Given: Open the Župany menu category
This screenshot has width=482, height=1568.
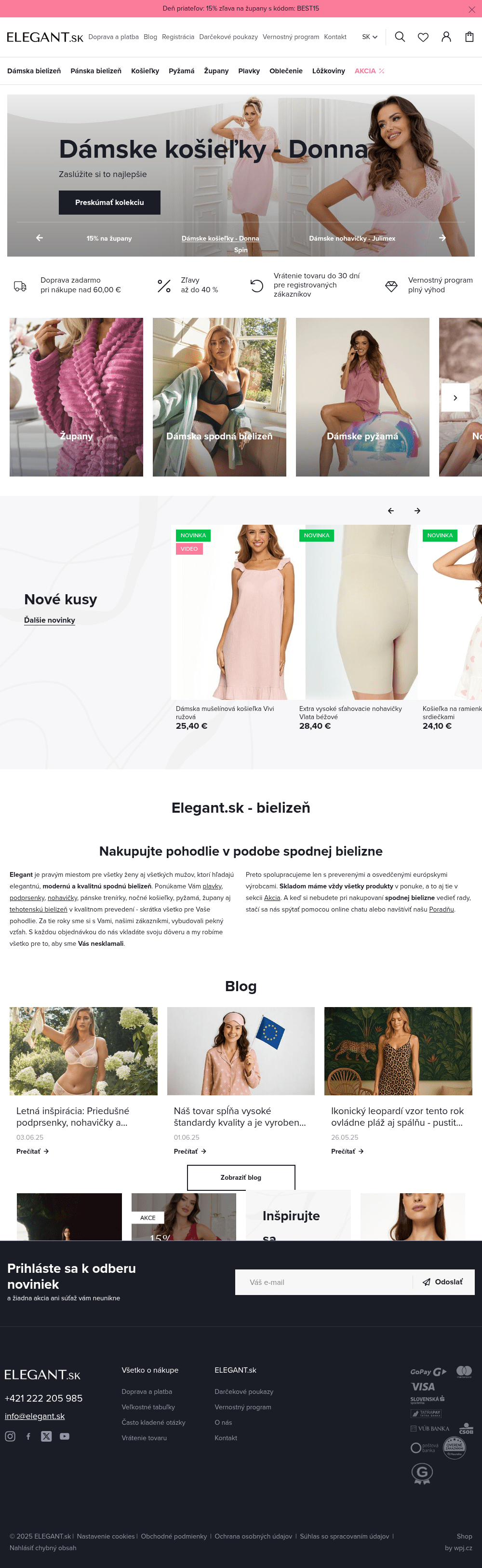Looking at the screenshot, I should [216, 71].
